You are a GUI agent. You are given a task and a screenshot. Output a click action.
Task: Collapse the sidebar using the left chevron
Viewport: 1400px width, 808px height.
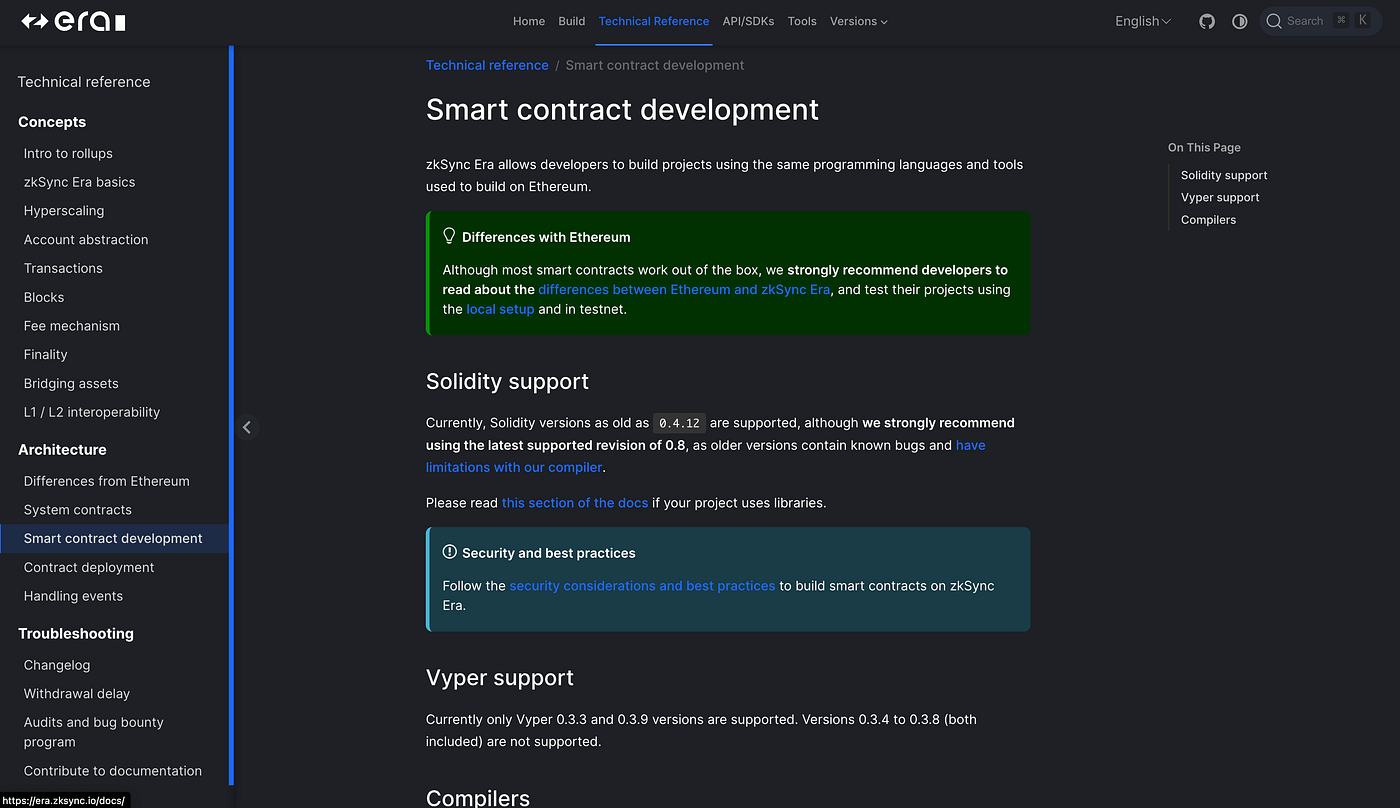pyautogui.click(x=247, y=427)
